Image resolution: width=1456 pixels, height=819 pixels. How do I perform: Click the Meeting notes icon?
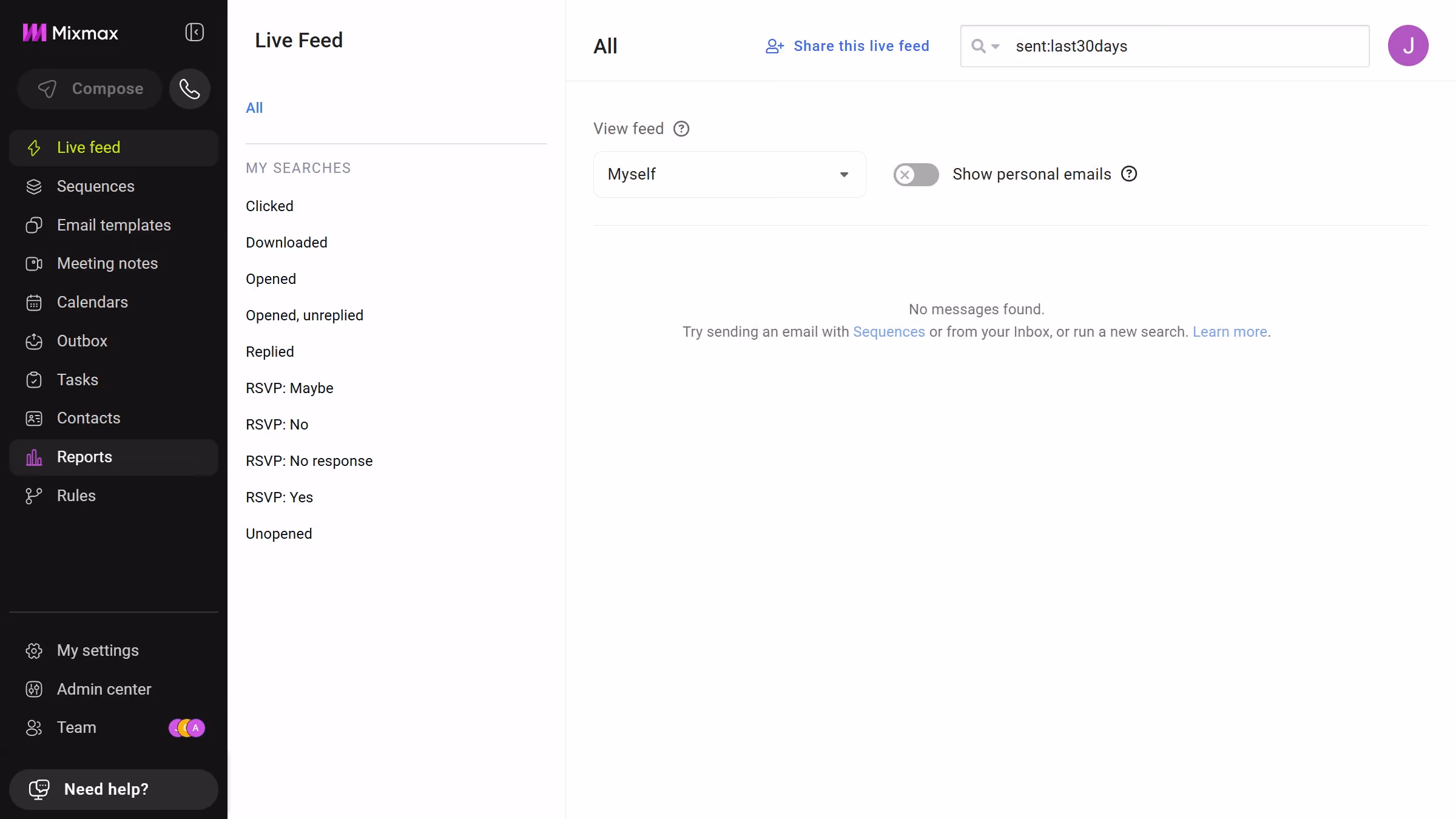pos(34,263)
